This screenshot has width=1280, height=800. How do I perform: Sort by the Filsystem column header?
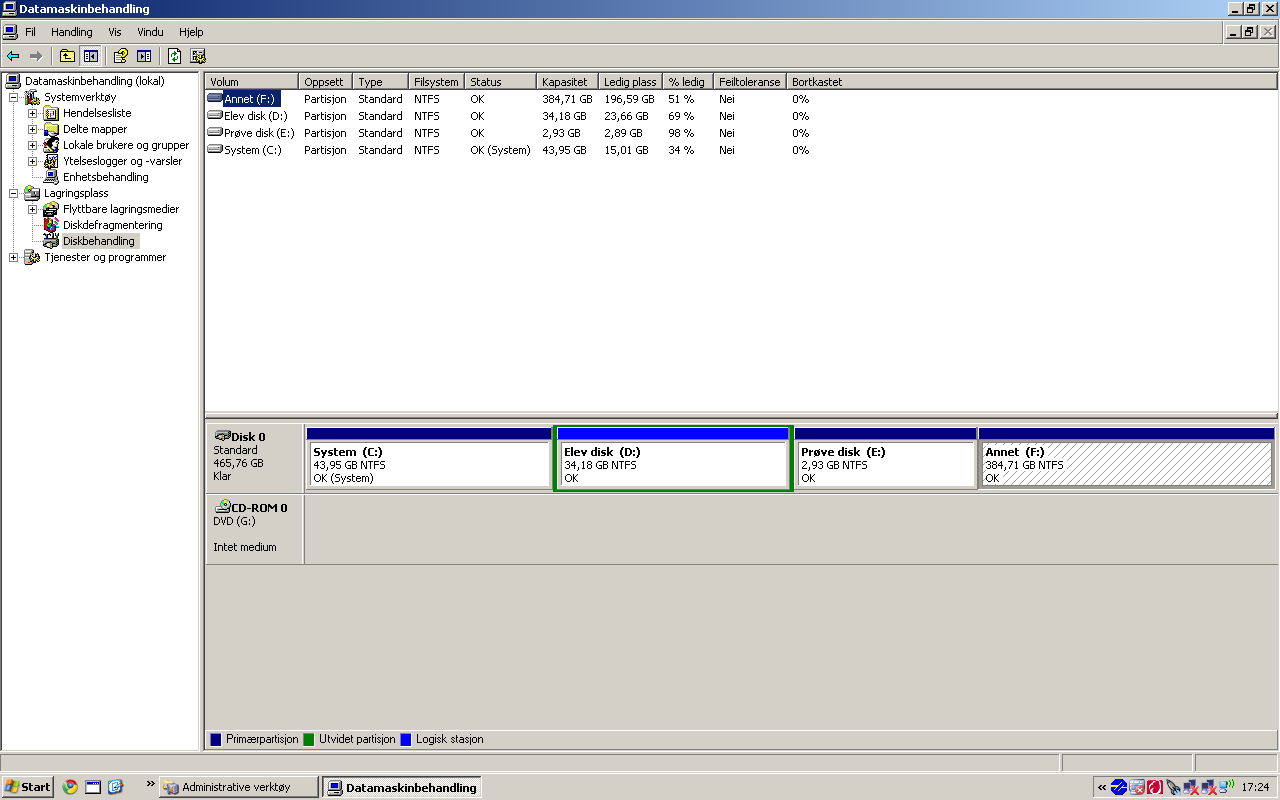437,82
